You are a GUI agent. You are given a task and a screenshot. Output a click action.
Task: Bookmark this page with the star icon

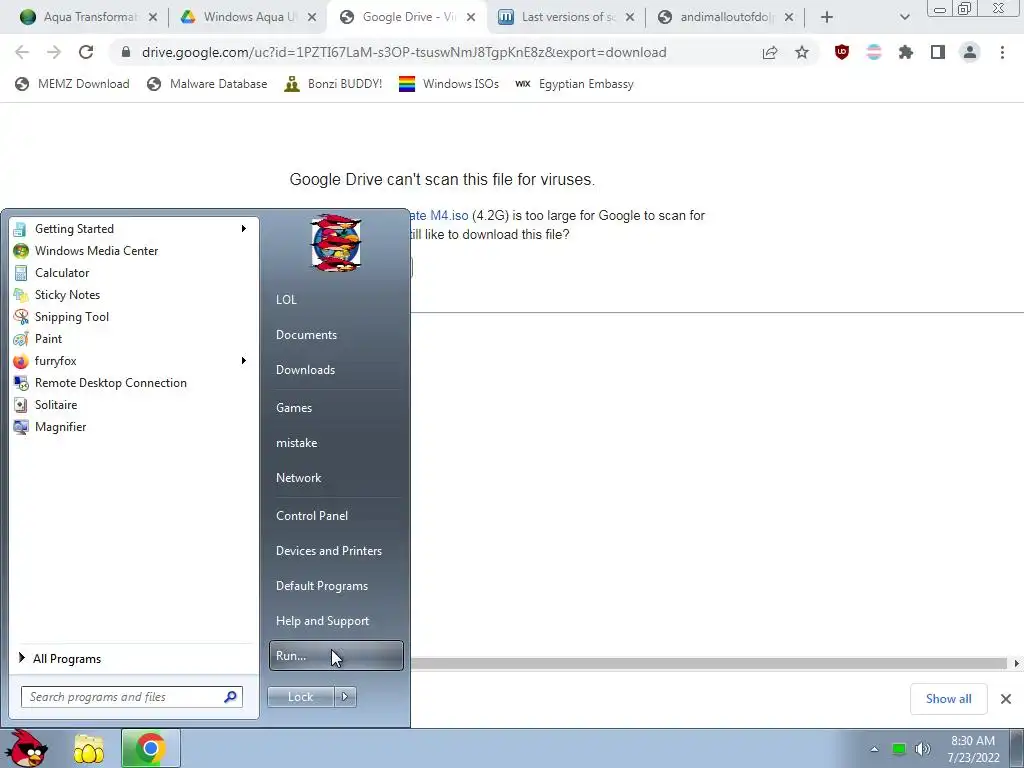coord(802,52)
